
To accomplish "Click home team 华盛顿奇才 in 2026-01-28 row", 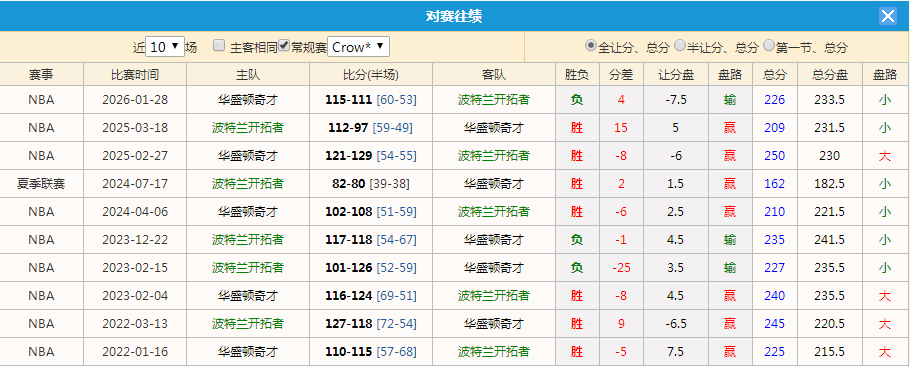I will click(248, 100).
